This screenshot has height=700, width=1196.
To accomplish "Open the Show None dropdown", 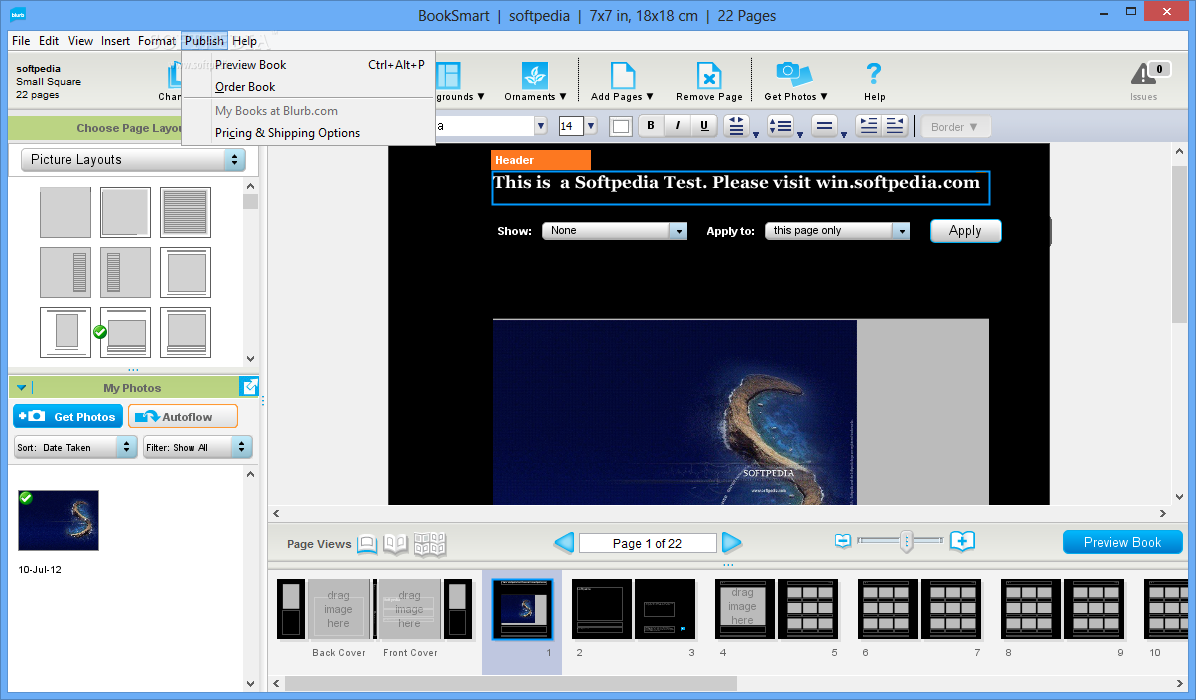I will pyautogui.click(x=614, y=230).
